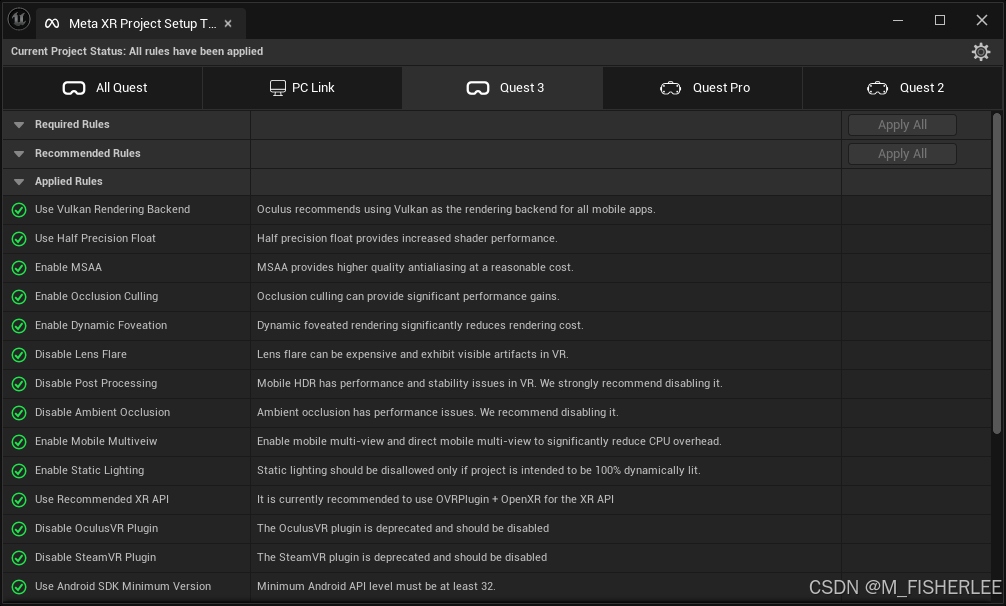Collapse the Applied Rules section

(19, 182)
